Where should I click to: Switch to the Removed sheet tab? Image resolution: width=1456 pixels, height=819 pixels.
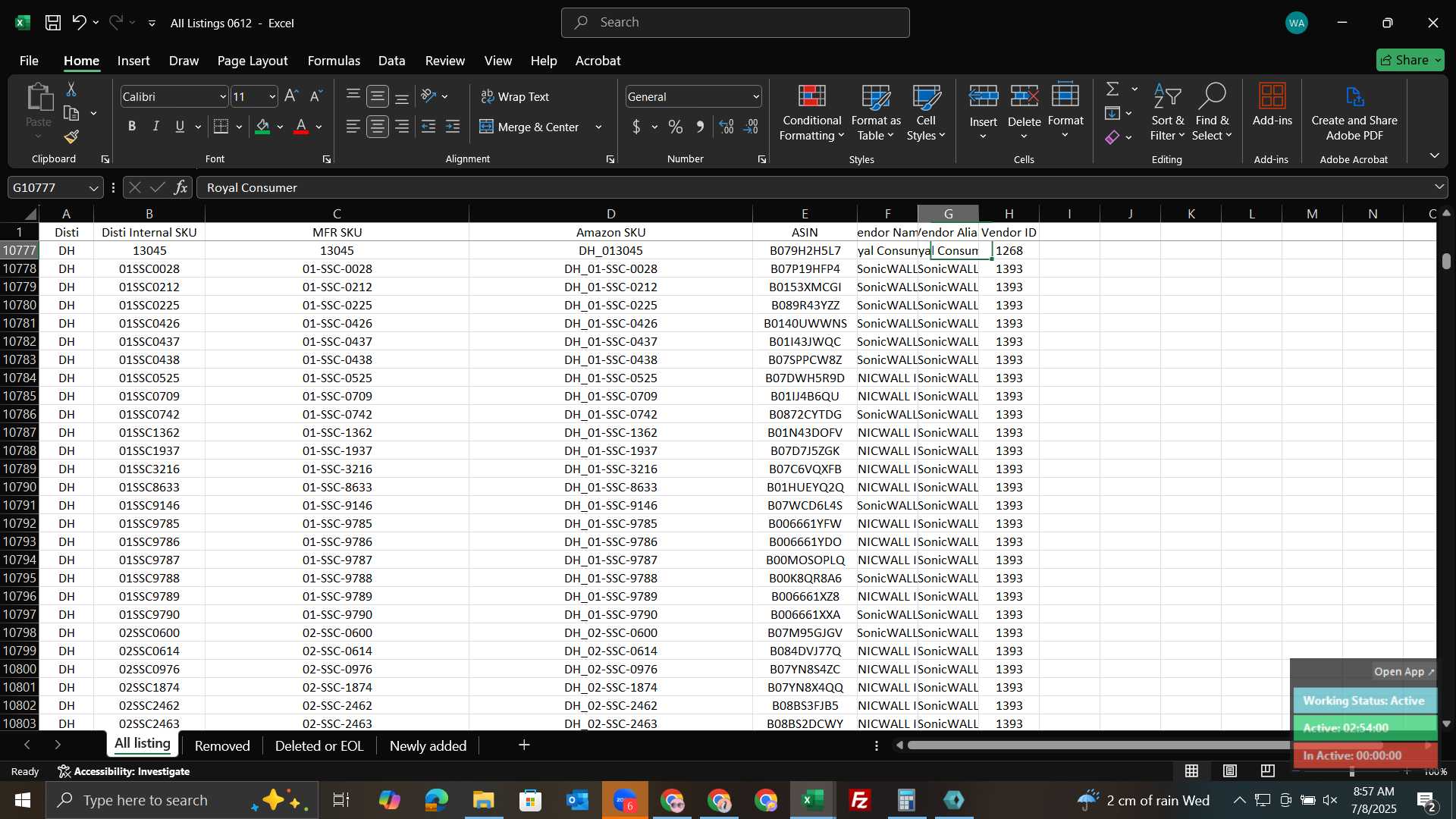222,746
